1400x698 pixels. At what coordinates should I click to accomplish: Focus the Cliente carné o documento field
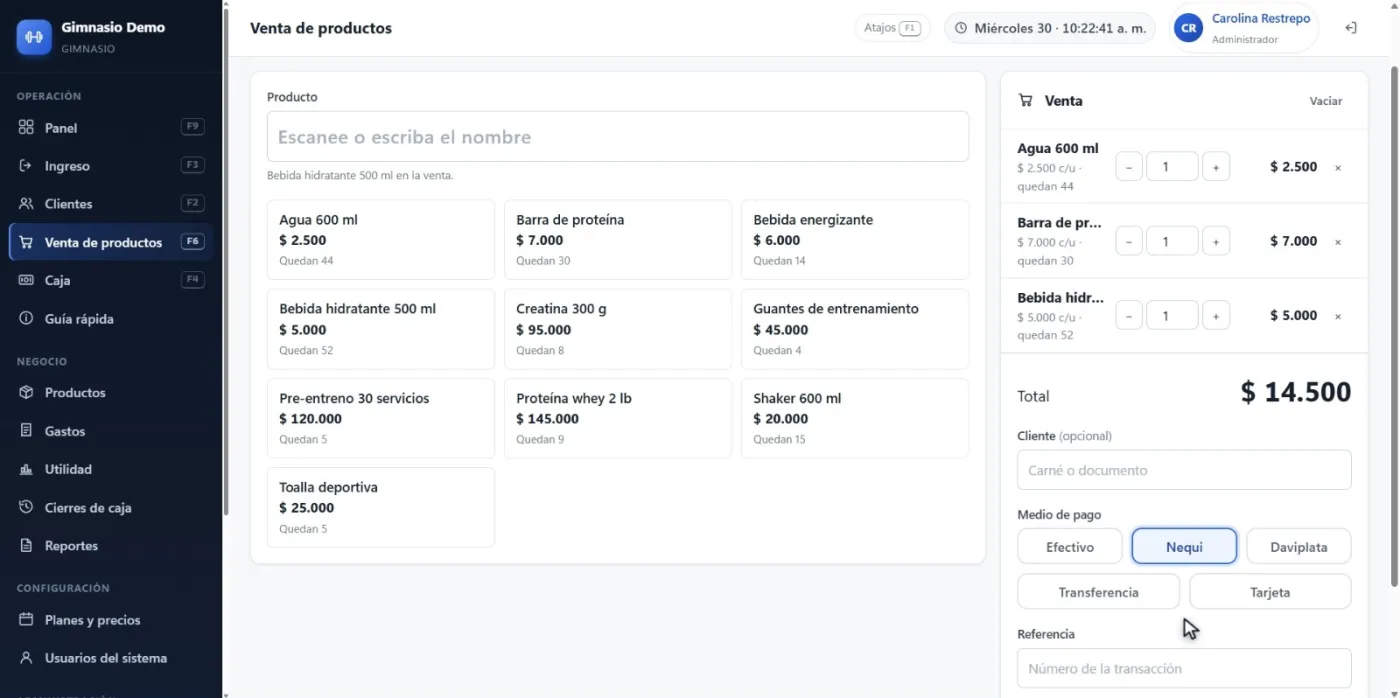click(x=1184, y=470)
